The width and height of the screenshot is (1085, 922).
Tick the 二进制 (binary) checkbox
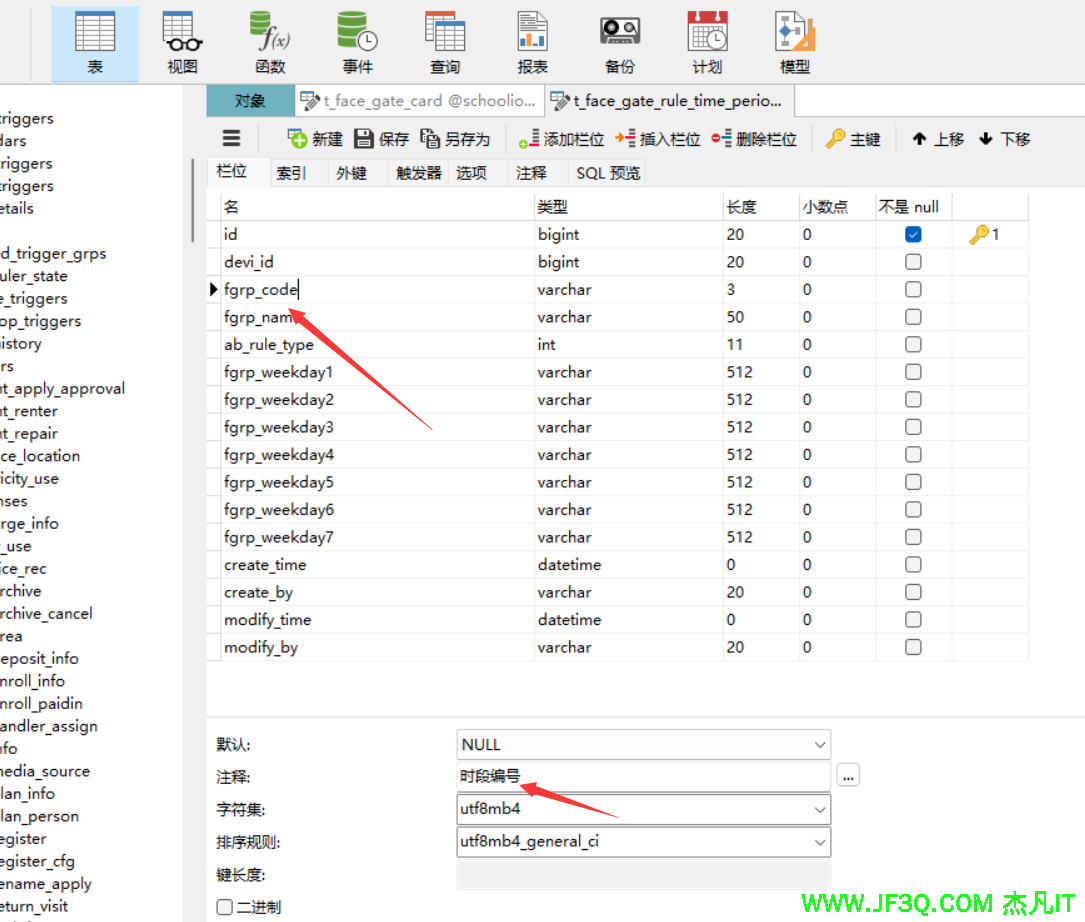225,907
